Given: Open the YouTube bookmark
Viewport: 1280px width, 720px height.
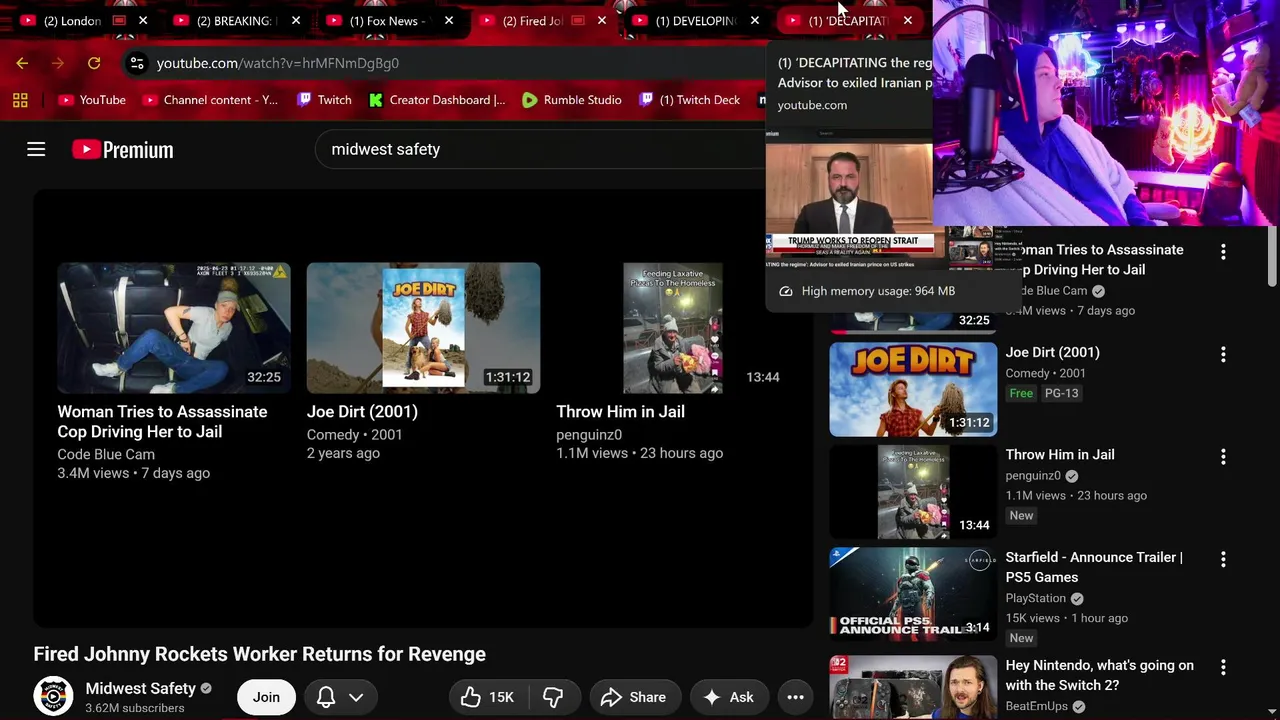Looking at the screenshot, I should (x=92, y=100).
